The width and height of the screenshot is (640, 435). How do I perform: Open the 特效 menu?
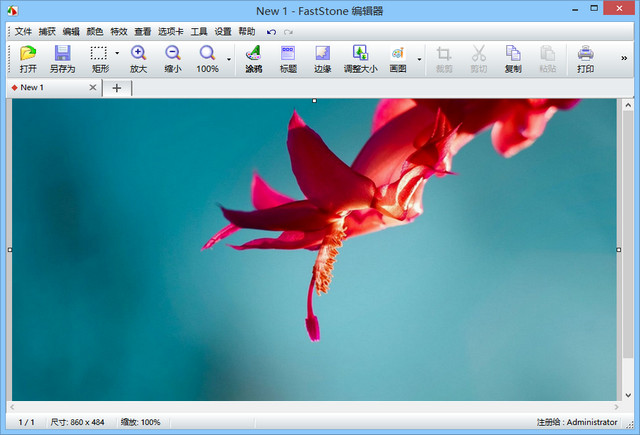(x=119, y=31)
